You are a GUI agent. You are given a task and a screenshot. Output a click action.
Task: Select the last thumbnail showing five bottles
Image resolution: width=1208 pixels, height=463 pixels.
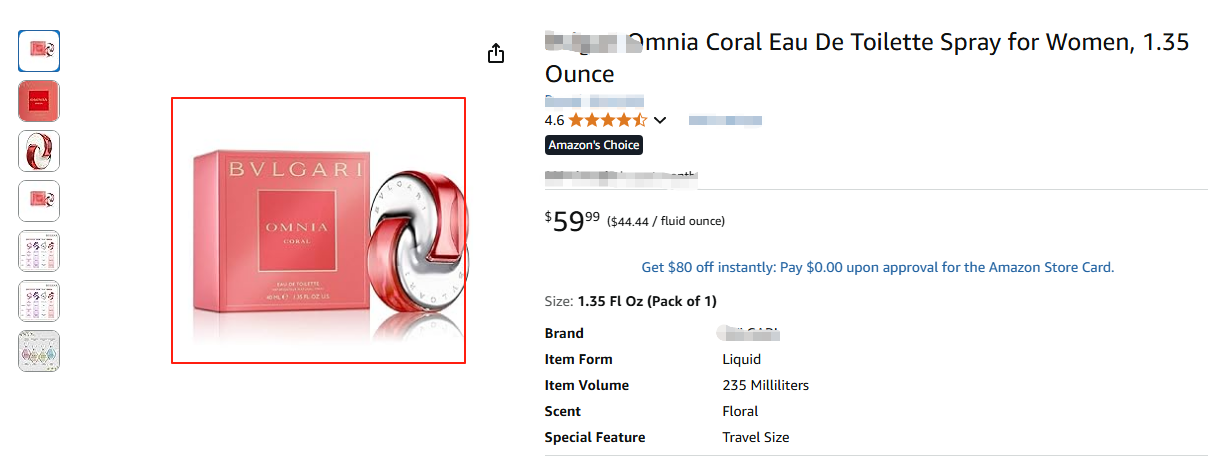[39, 351]
